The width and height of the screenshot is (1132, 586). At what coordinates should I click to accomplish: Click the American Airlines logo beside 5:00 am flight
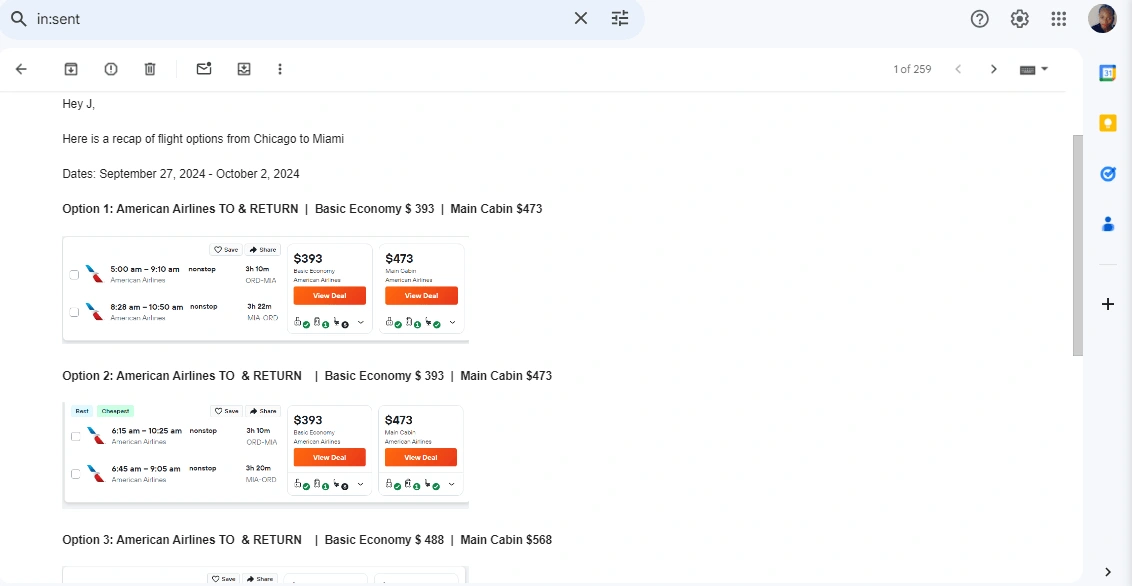click(94, 274)
